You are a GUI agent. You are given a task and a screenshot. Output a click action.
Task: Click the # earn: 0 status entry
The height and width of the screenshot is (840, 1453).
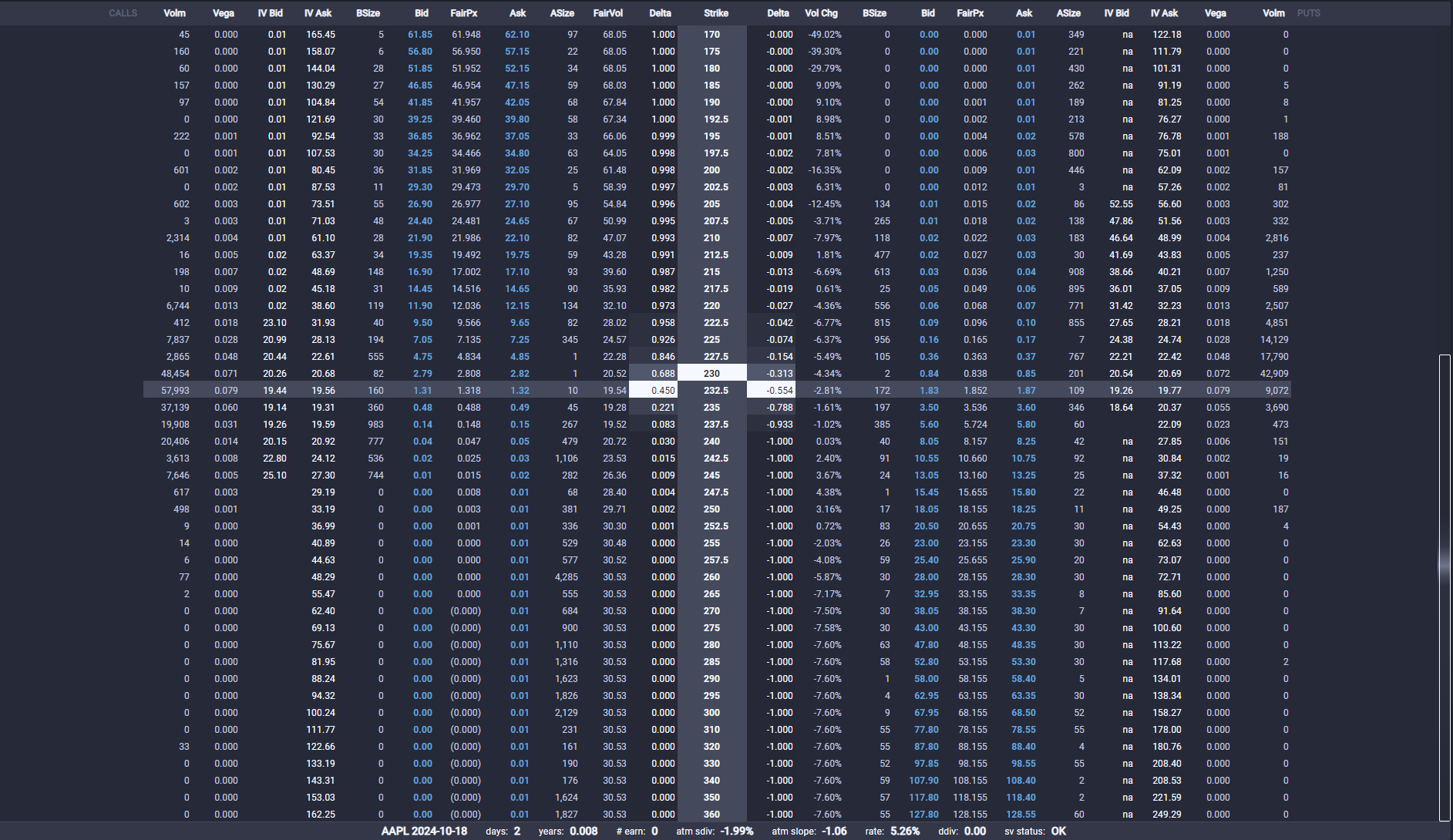pyautogui.click(x=637, y=832)
